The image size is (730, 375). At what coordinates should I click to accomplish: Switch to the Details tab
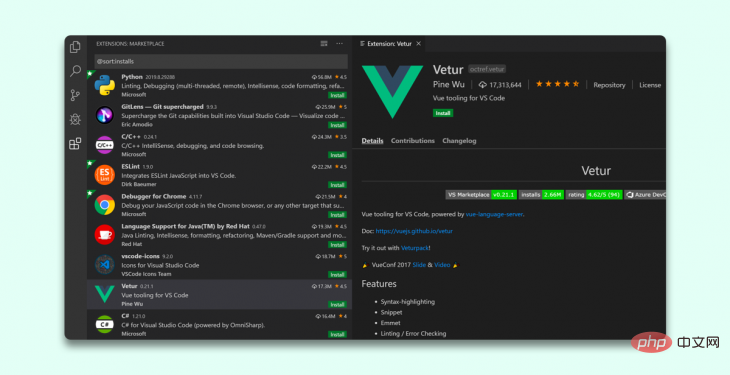click(x=372, y=141)
